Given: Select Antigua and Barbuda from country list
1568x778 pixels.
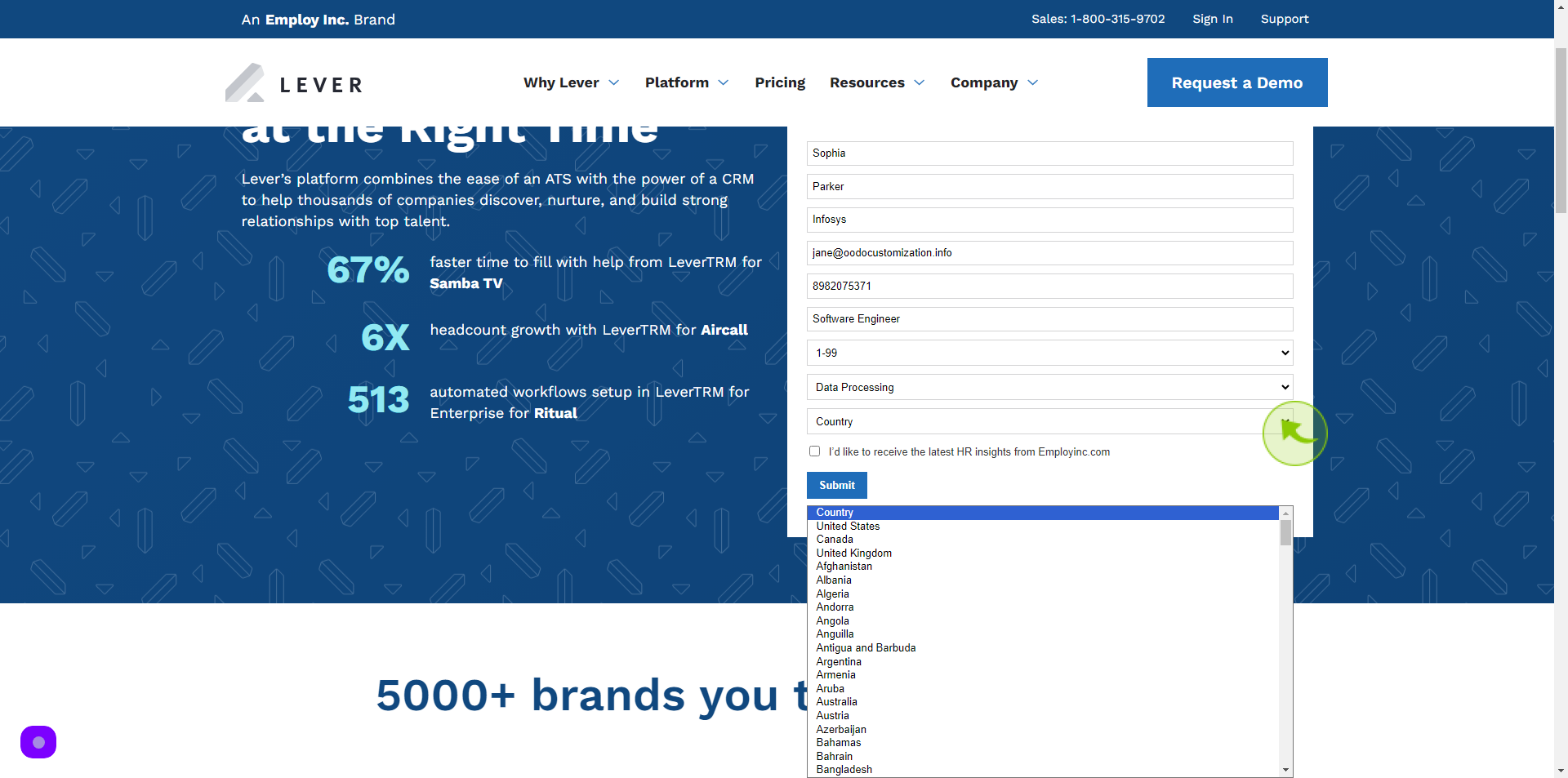Looking at the screenshot, I should tap(1043, 648).
